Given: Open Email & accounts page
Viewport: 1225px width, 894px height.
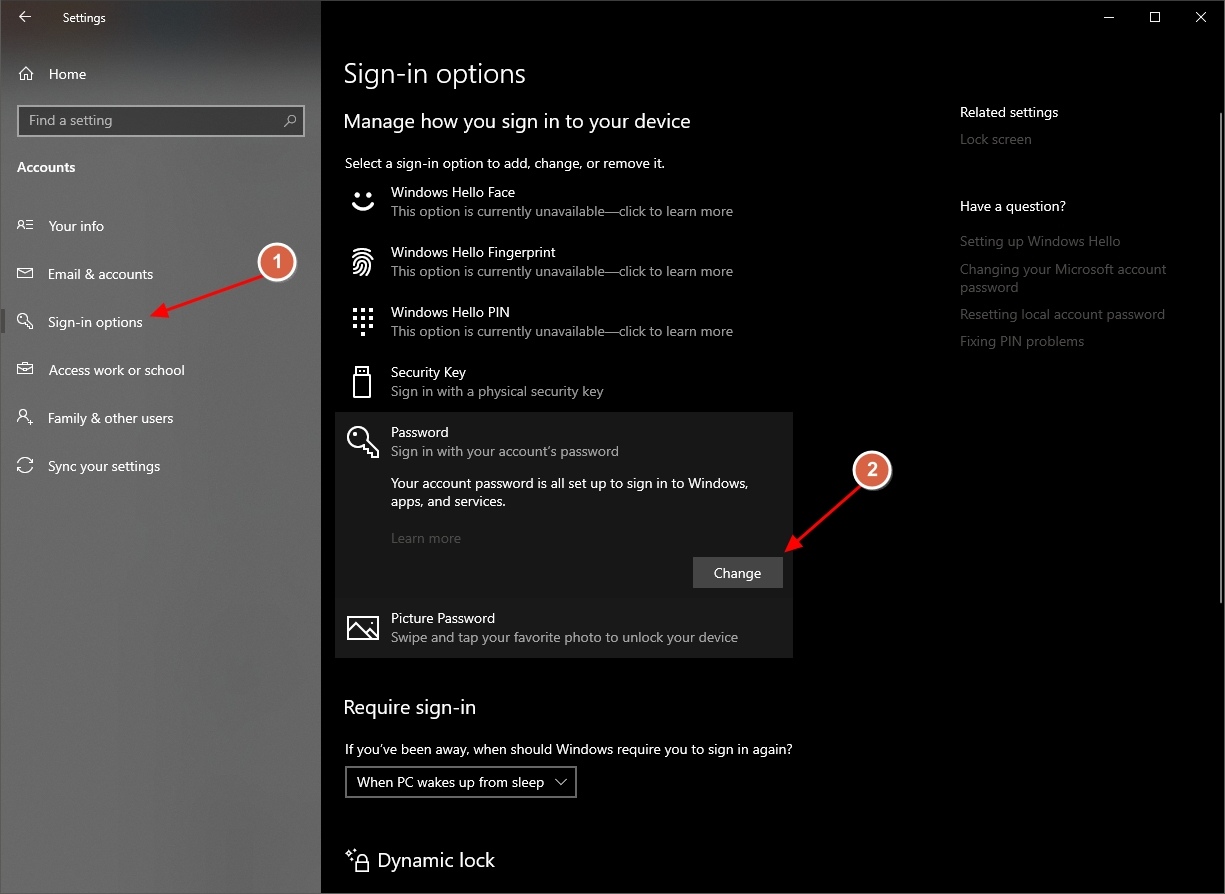Looking at the screenshot, I should click(x=100, y=274).
